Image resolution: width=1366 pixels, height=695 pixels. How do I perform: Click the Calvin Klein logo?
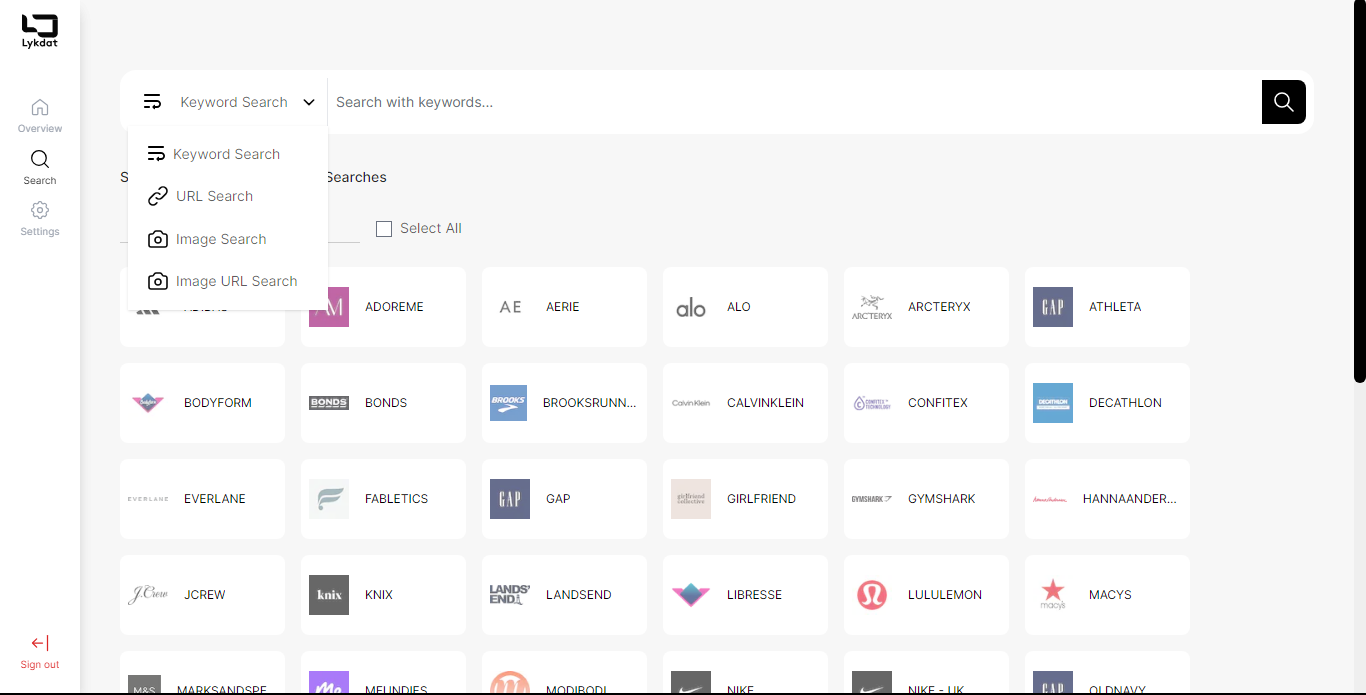pos(691,403)
